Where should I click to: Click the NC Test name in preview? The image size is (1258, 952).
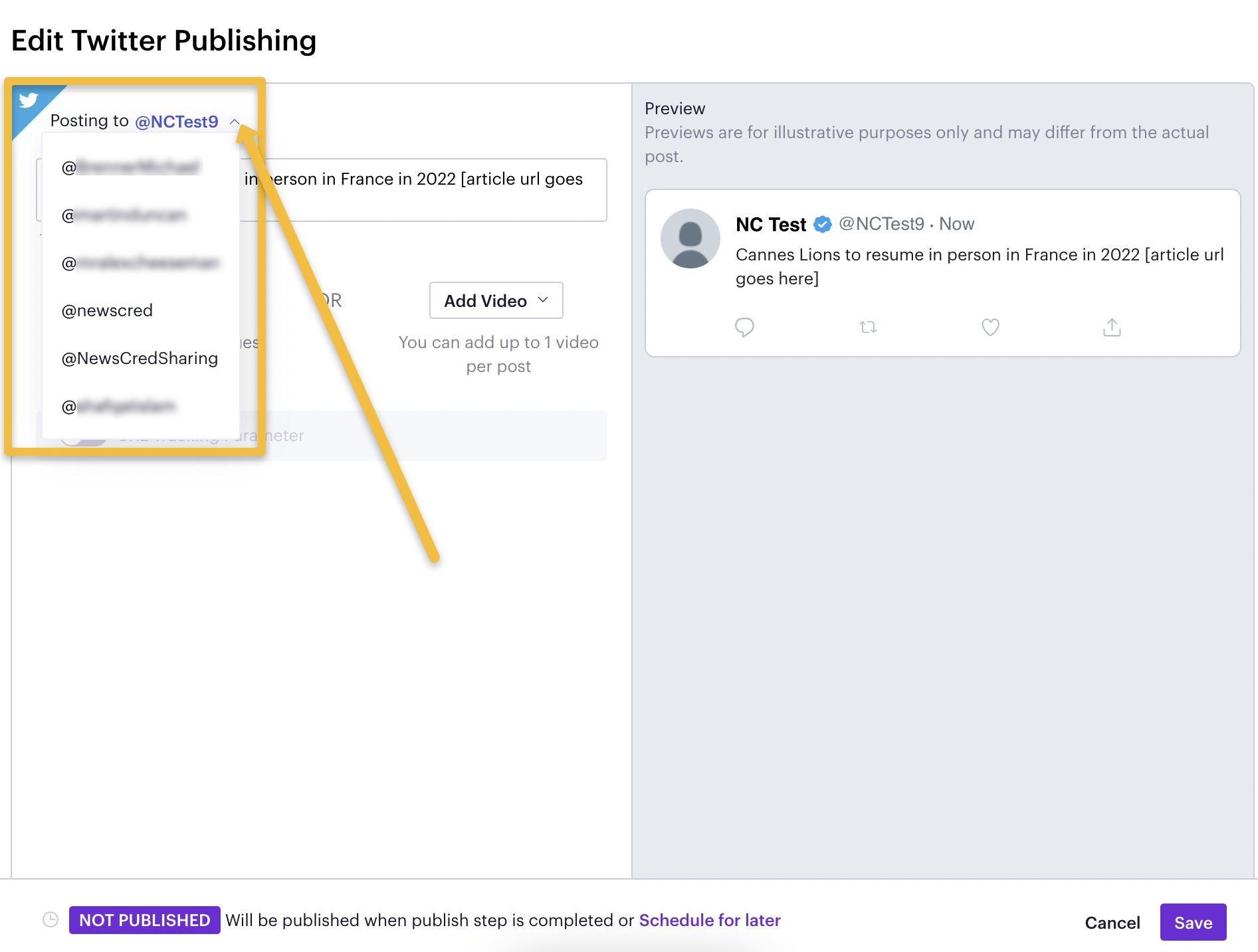(x=771, y=225)
